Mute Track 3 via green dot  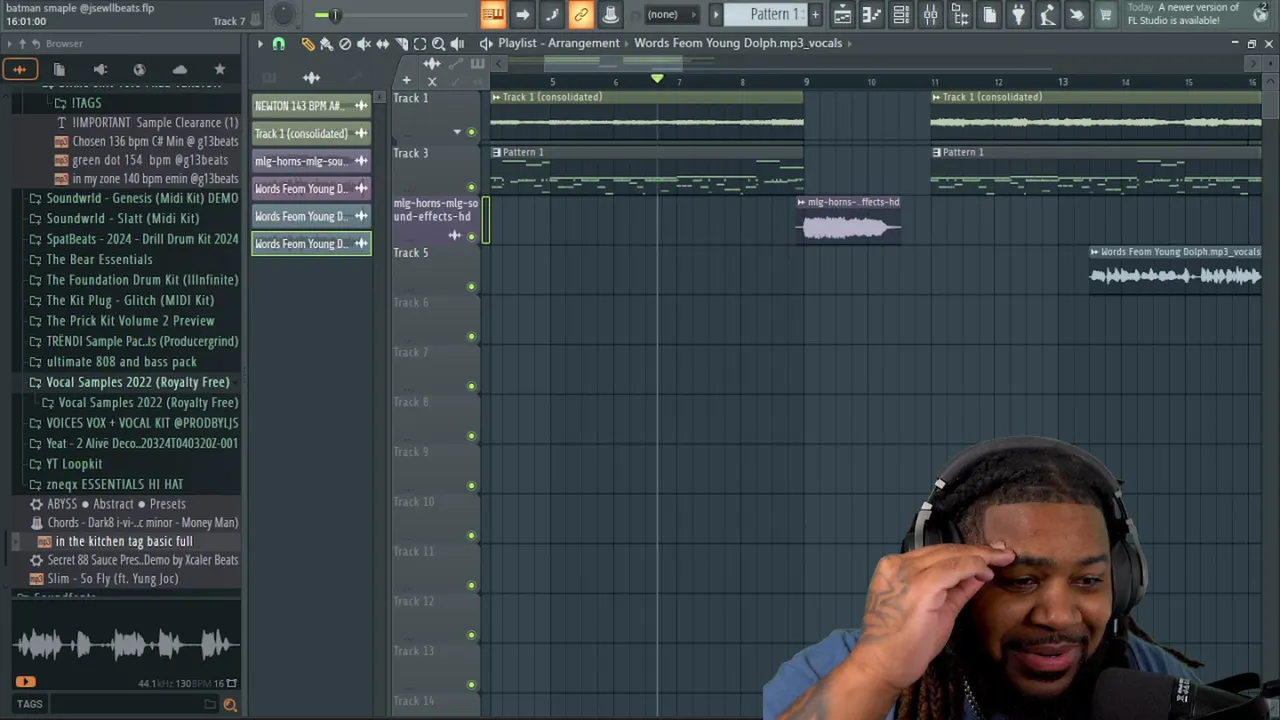(x=472, y=187)
